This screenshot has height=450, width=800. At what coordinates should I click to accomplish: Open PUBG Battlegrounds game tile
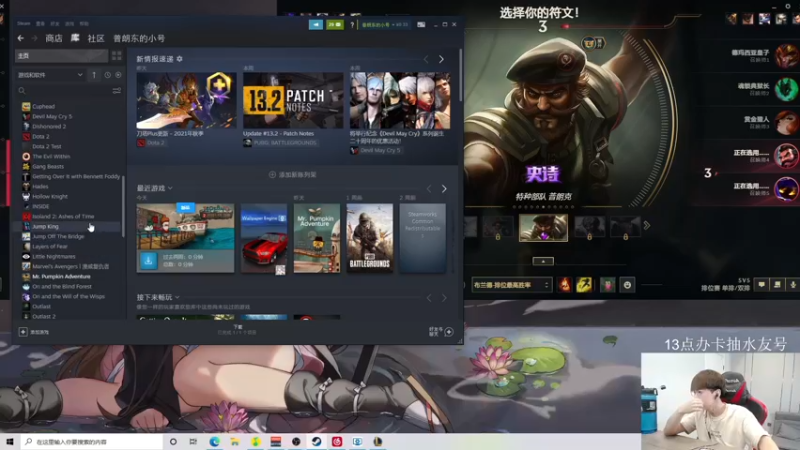pyautogui.click(x=370, y=238)
